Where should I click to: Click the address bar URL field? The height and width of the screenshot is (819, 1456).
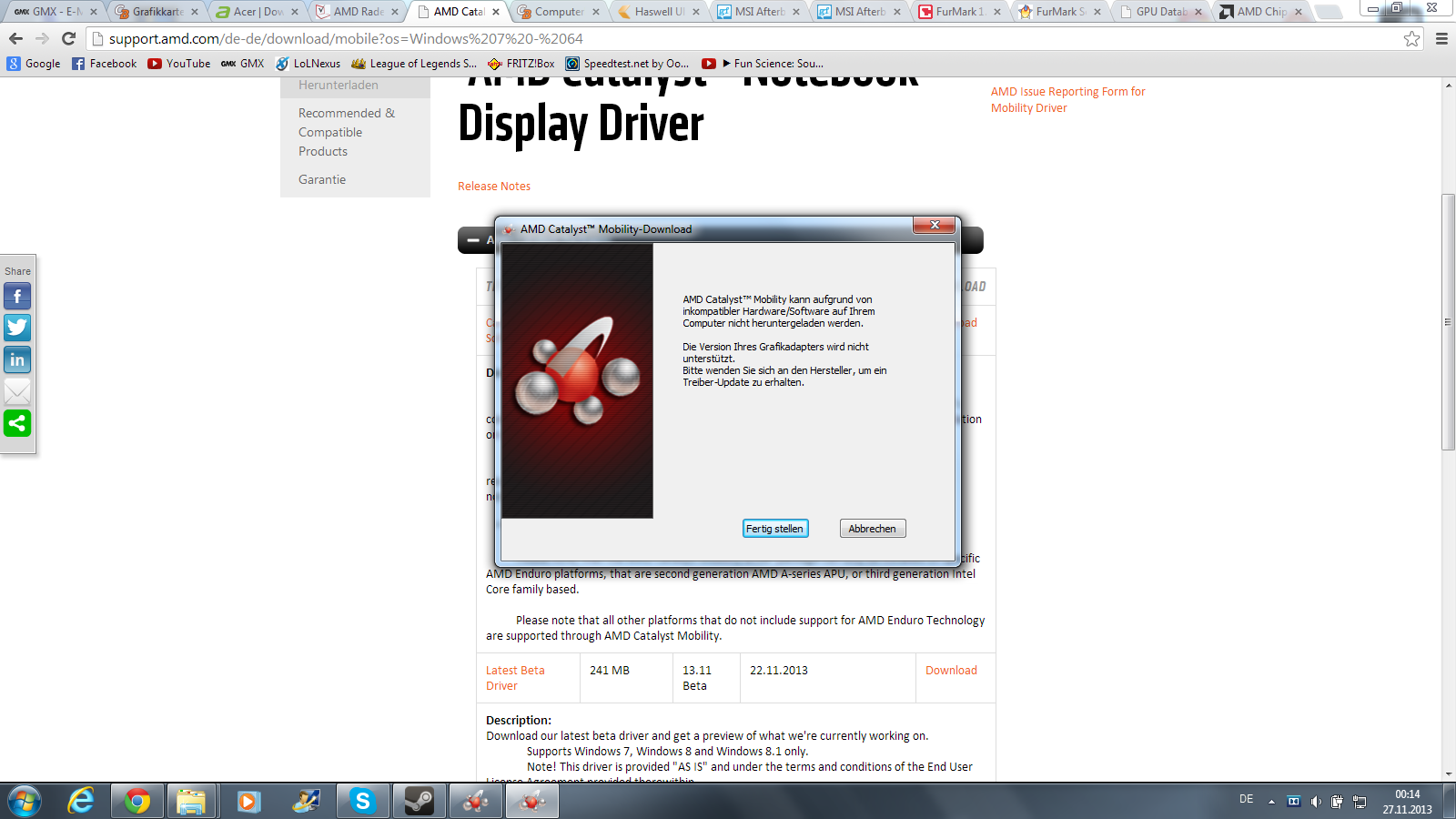(x=746, y=38)
